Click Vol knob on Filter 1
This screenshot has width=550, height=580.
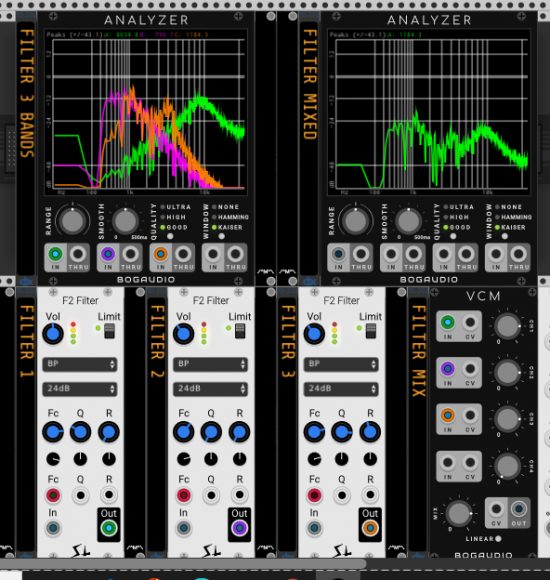53,334
